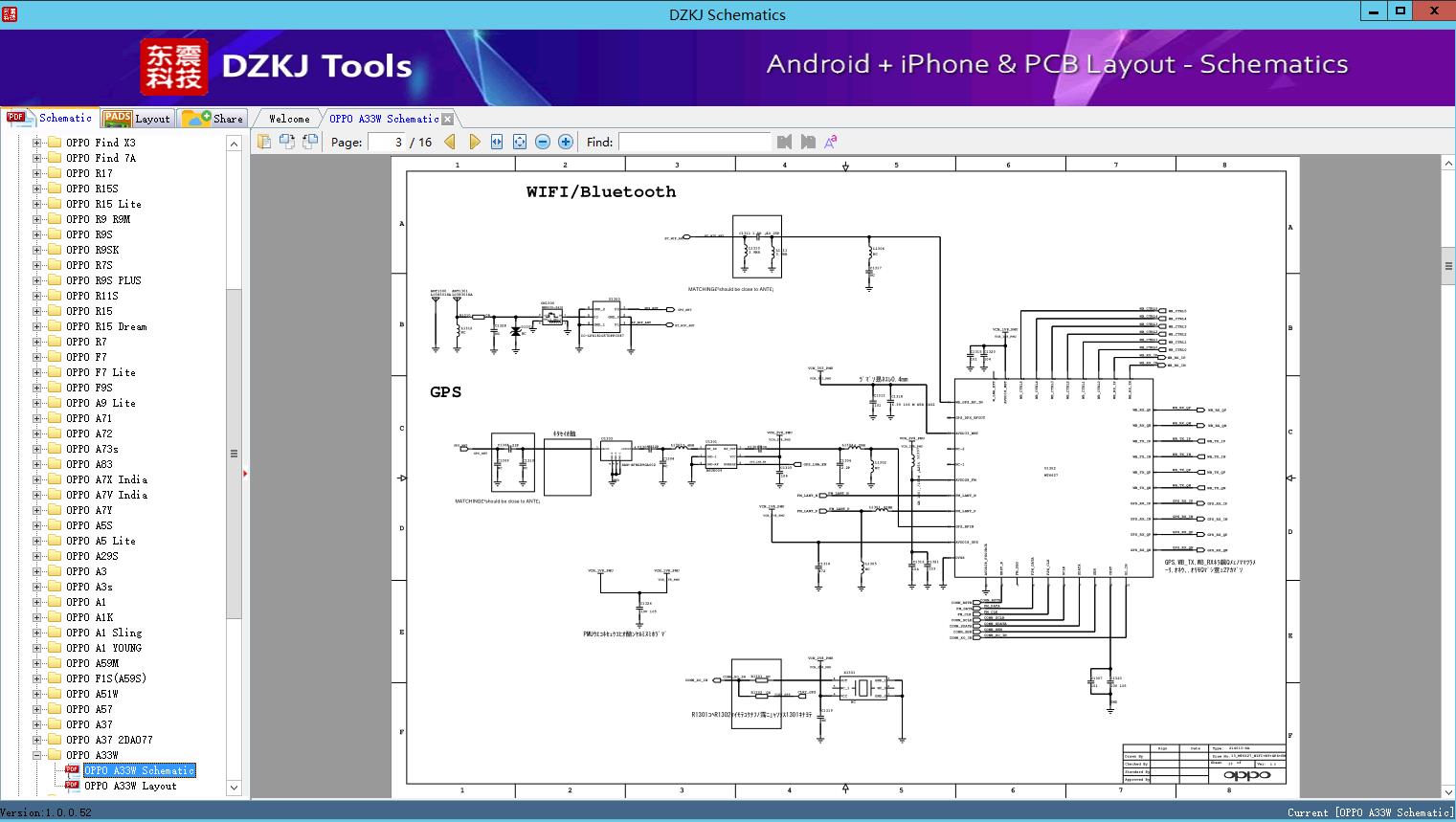The width and height of the screenshot is (1456, 822).
Task: Collapse the side panel with the red splitter arrow
Action: coord(245,473)
